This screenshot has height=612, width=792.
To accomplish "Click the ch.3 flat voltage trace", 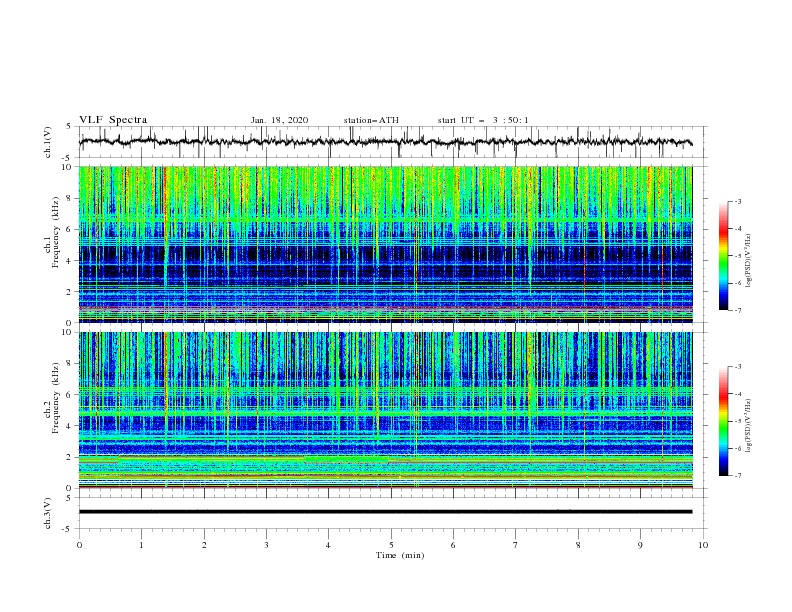I will point(385,512).
